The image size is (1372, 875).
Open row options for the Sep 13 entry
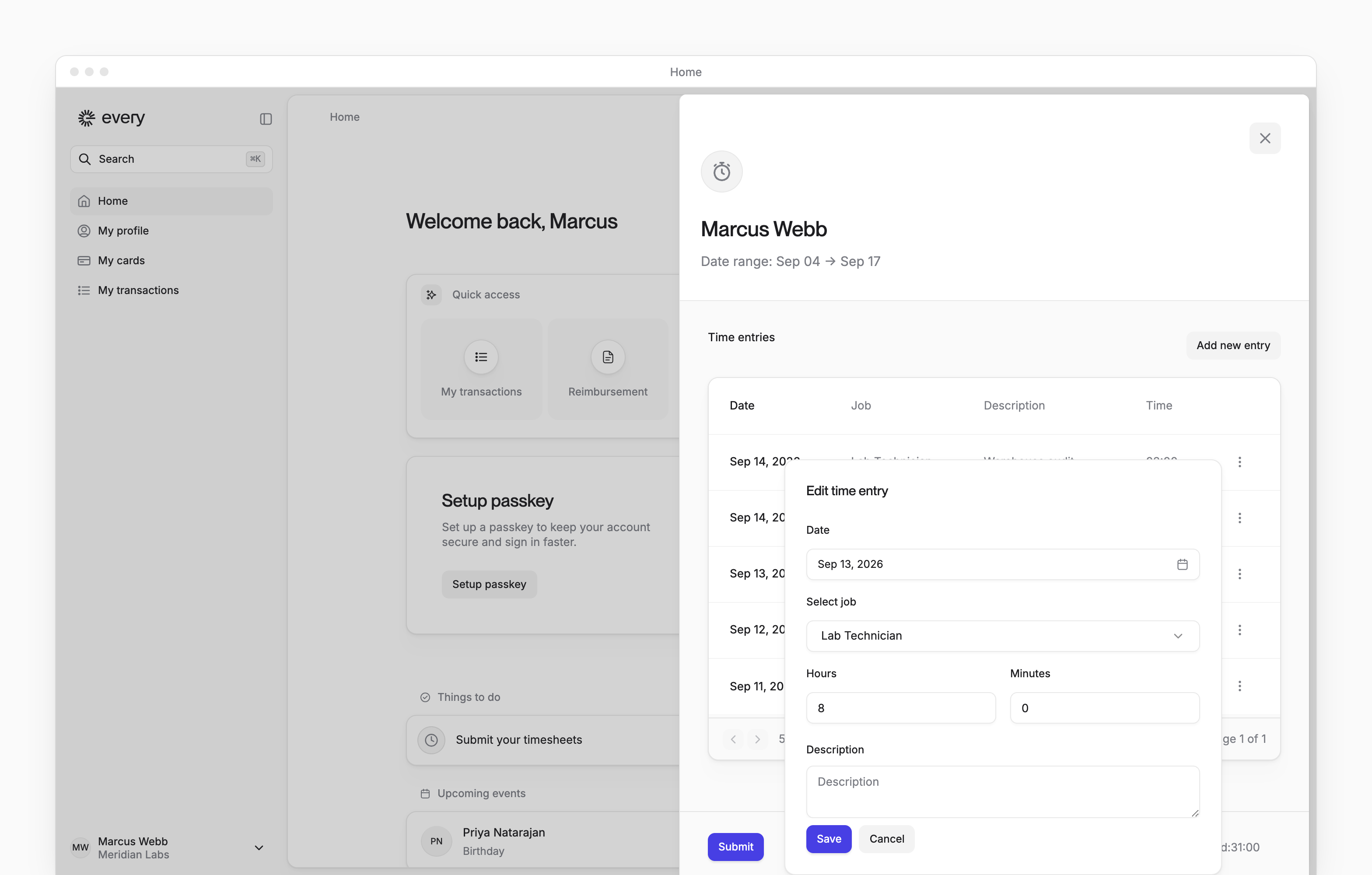pyautogui.click(x=1239, y=574)
